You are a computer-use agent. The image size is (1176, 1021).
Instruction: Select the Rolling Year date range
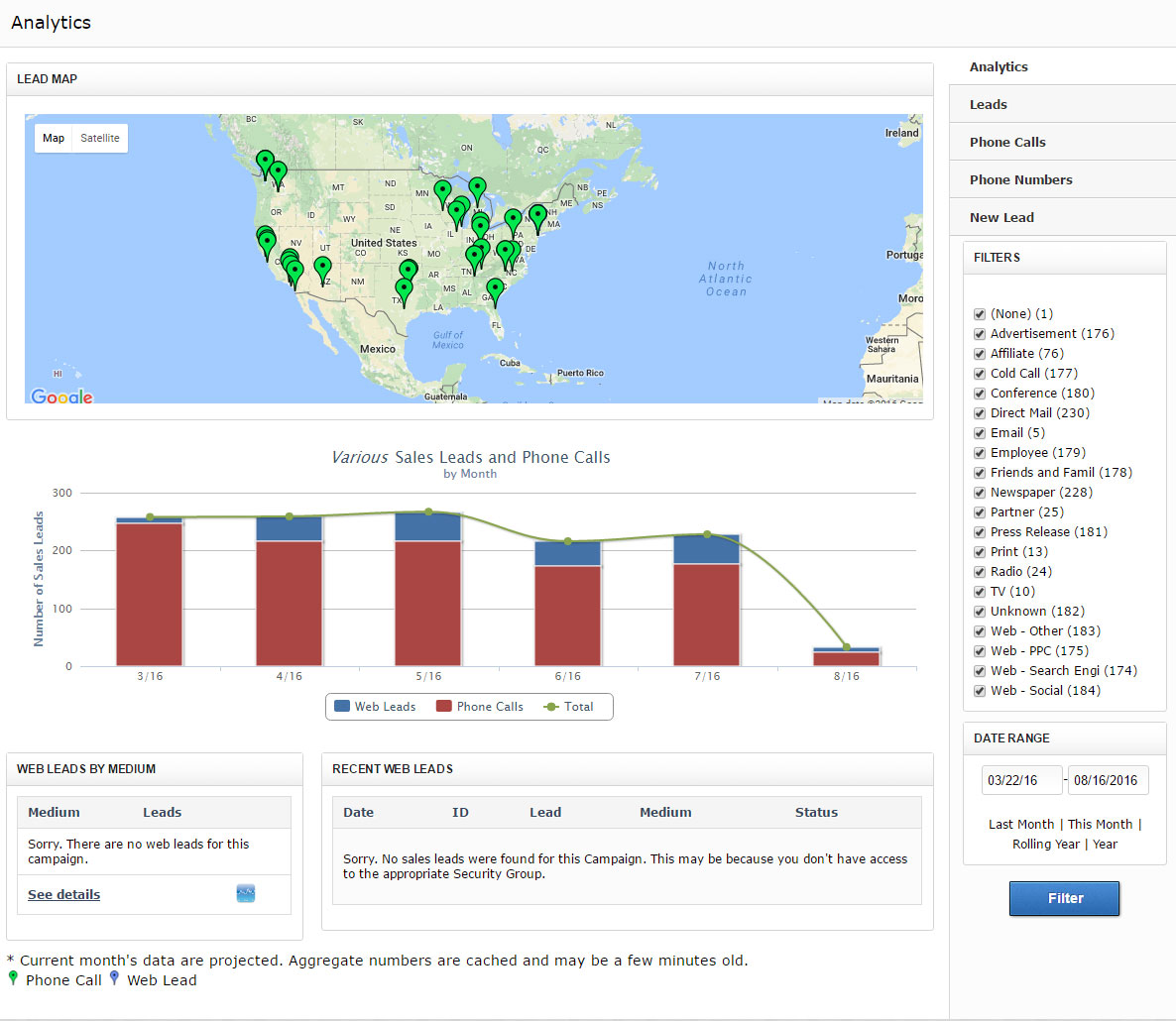point(1045,844)
